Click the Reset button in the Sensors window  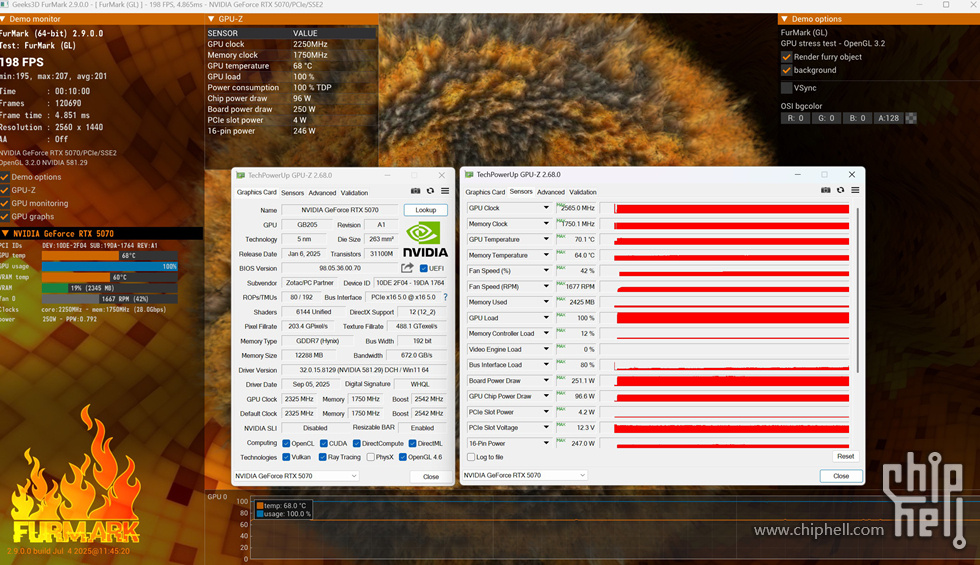pos(846,456)
